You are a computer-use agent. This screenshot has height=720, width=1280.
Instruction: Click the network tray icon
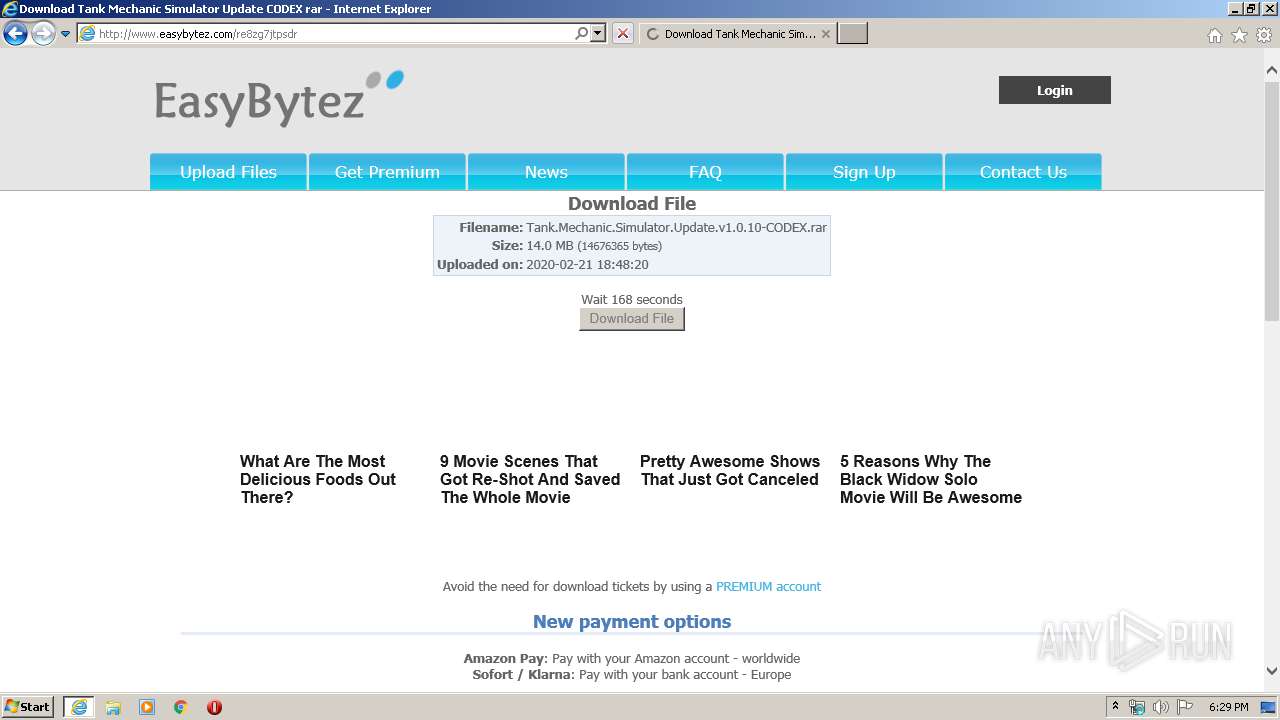1137,707
